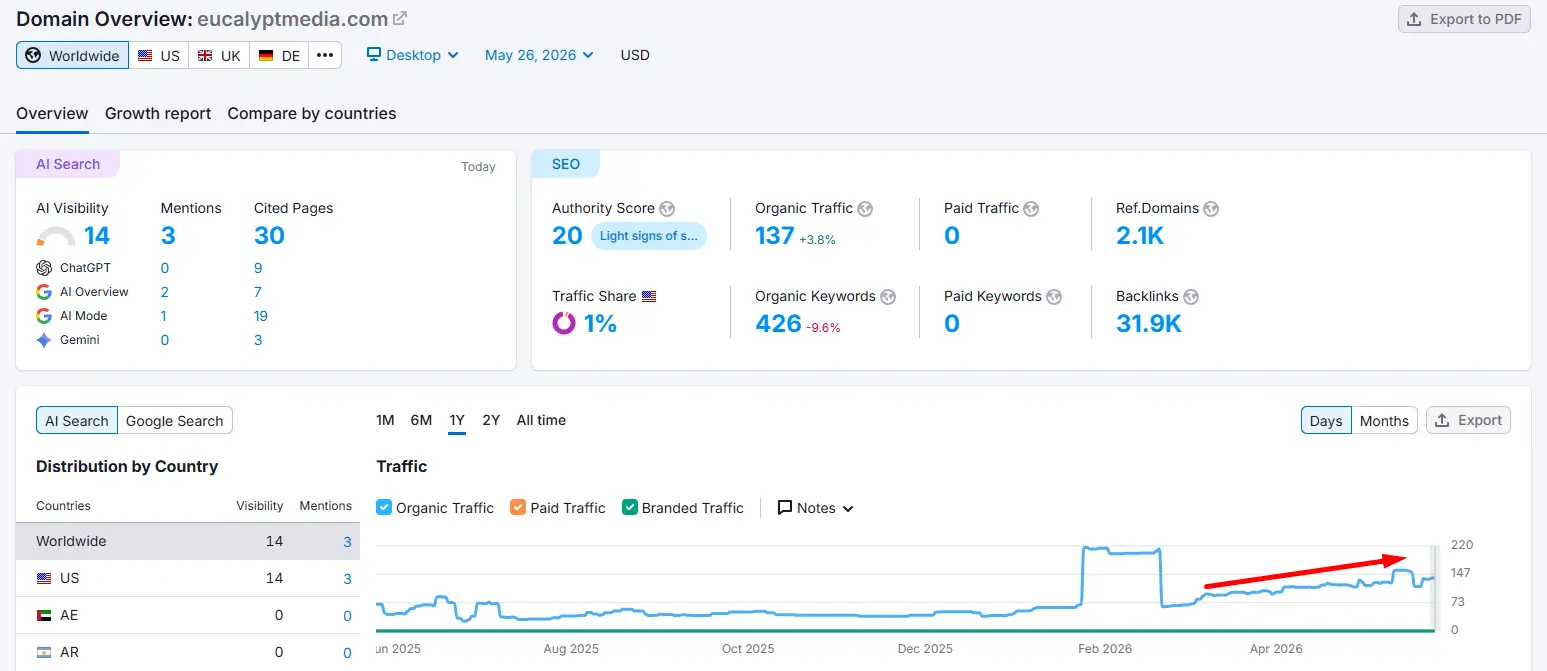Open the Desktop device dropdown
This screenshot has height=671, width=1547.
pos(412,55)
